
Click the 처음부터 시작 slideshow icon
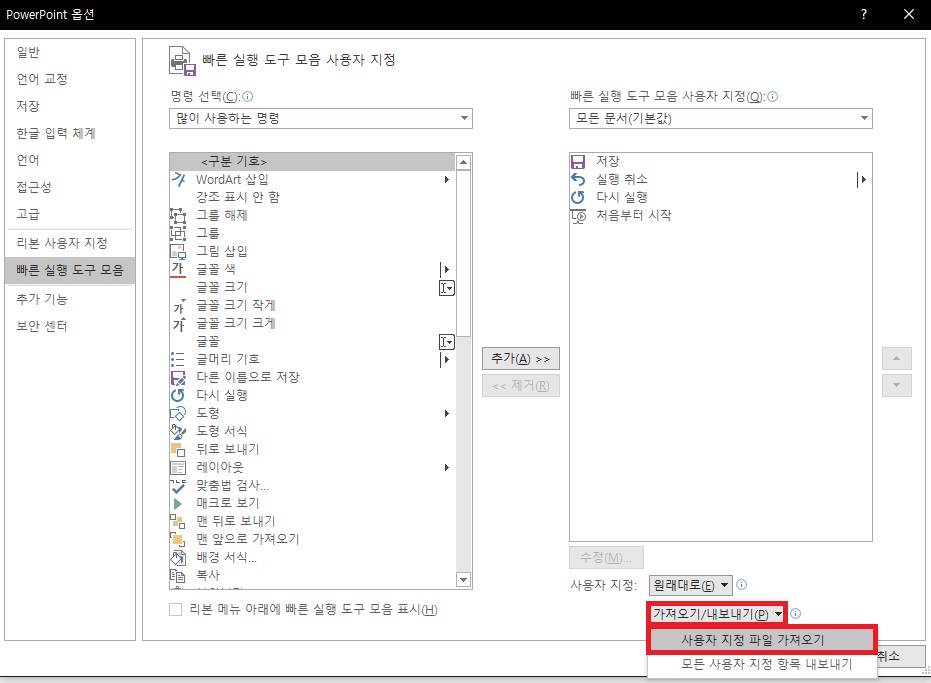point(578,216)
